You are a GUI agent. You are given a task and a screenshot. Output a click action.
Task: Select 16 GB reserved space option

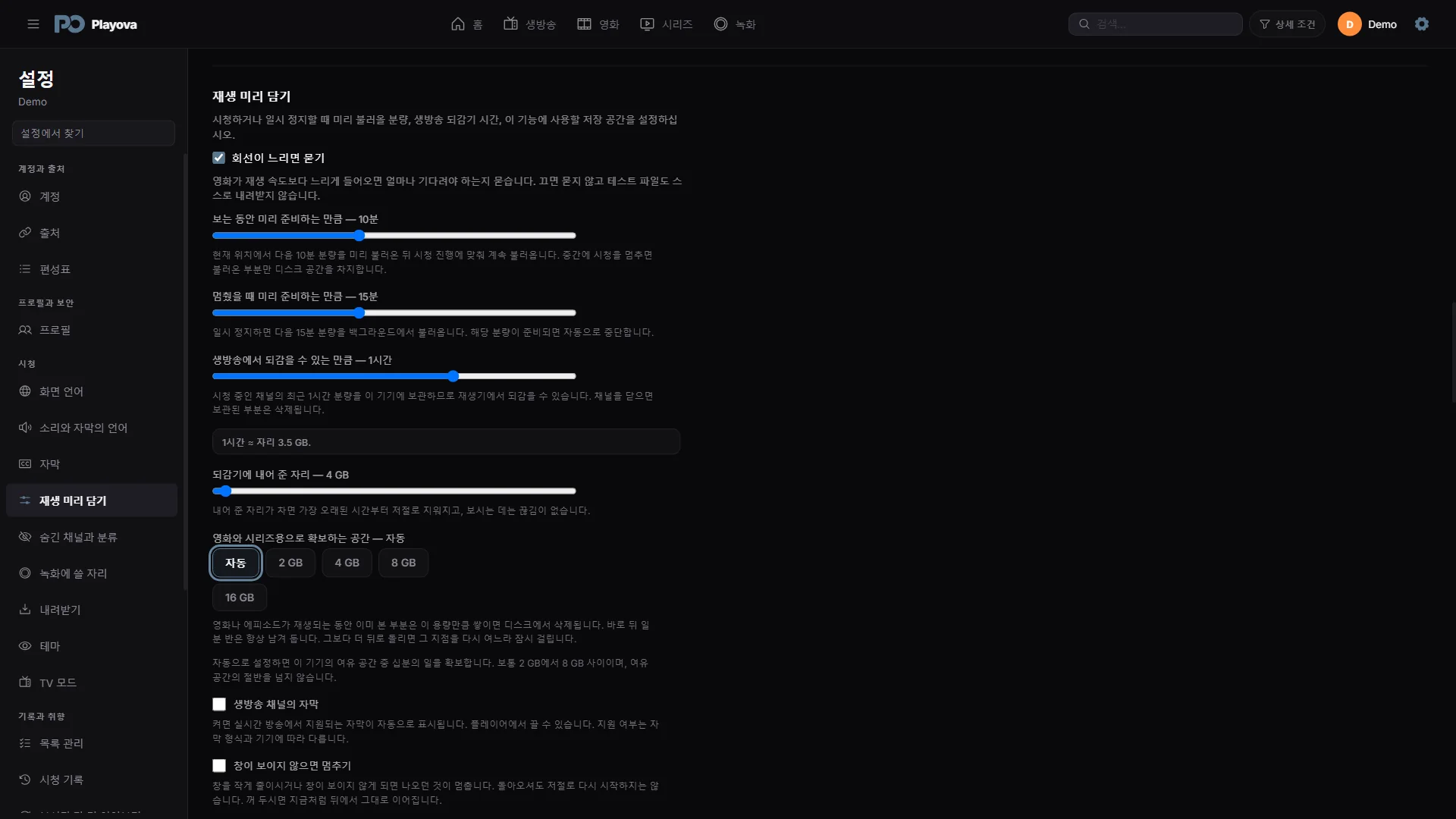[x=240, y=598]
